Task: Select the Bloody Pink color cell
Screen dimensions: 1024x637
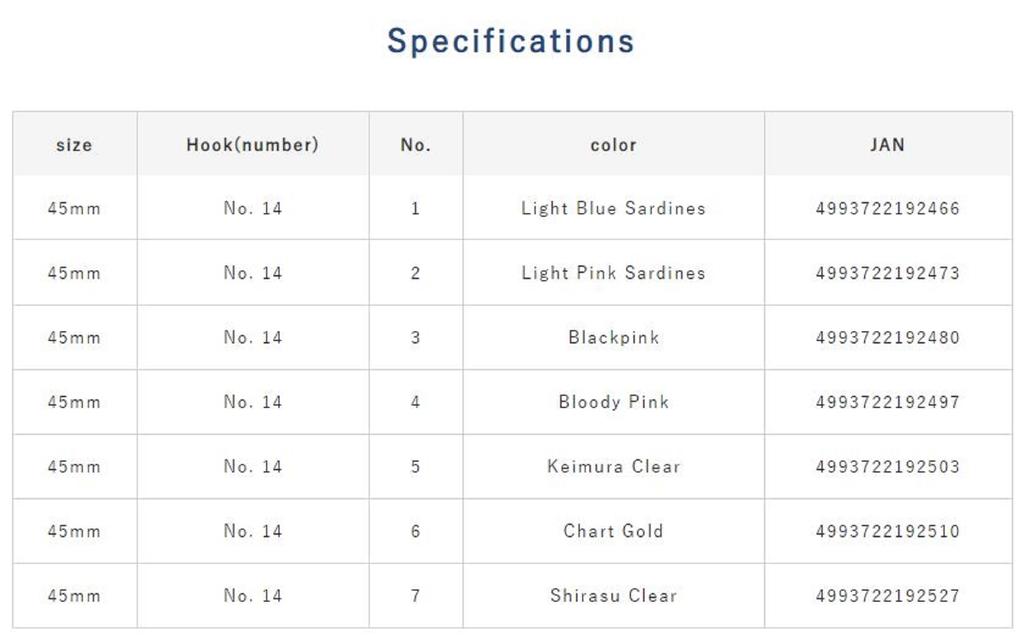Action: [x=613, y=402]
